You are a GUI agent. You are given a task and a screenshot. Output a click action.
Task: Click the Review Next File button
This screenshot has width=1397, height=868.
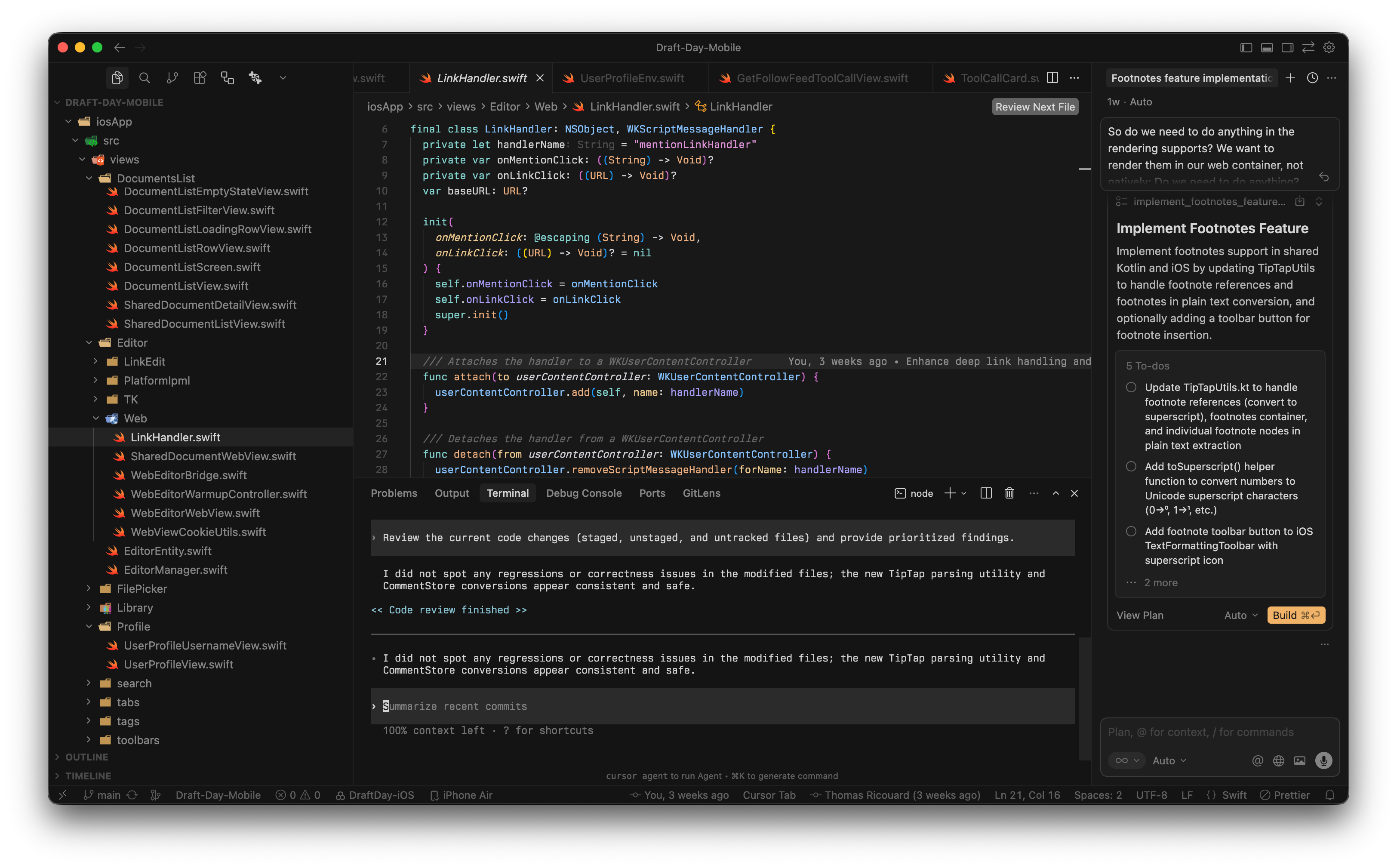tap(1034, 106)
